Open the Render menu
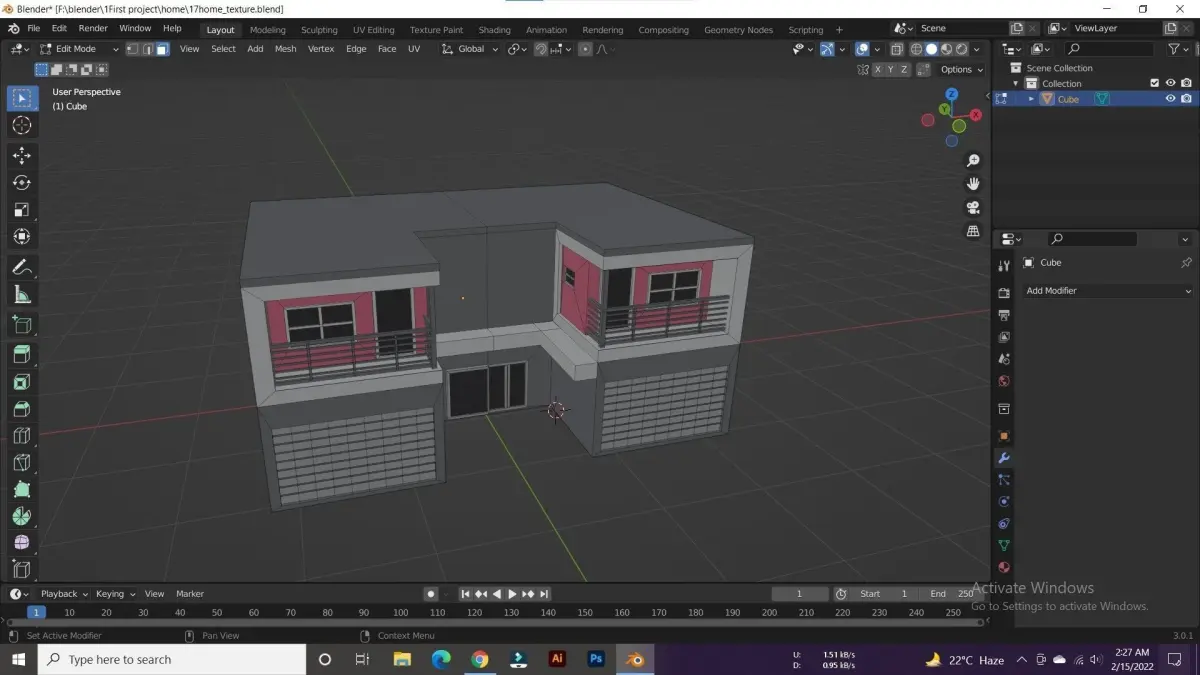Image resolution: width=1200 pixels, height=675 pixels. coord(93,29)
